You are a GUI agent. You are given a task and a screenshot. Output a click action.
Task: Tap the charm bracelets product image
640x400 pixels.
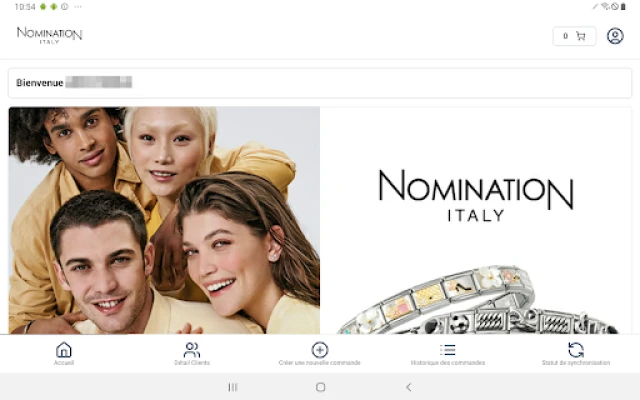(478, 300)
